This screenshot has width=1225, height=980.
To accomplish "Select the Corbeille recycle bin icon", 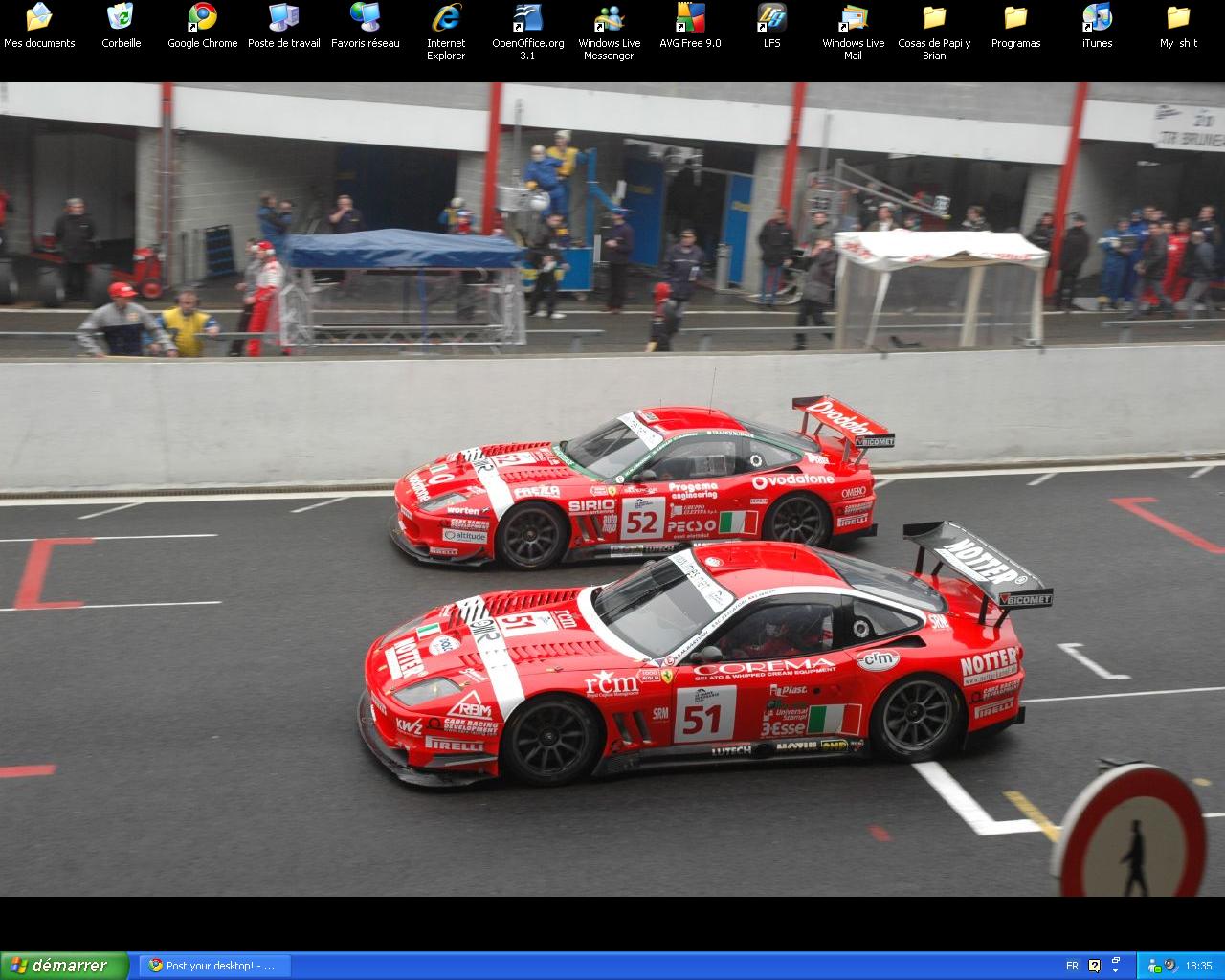I will (121, 26).
